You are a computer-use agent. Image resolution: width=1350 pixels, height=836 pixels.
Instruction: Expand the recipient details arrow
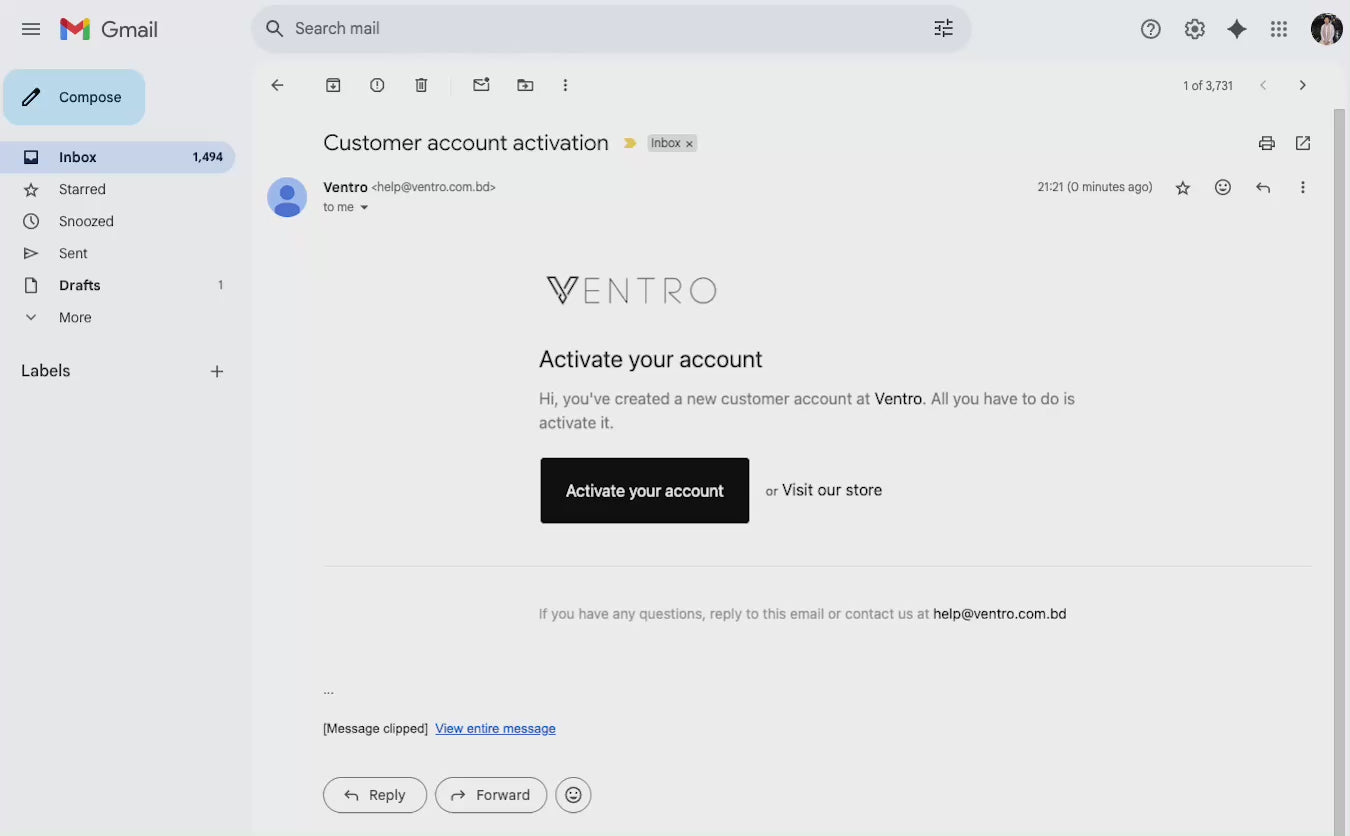click(x=364, y=207)
